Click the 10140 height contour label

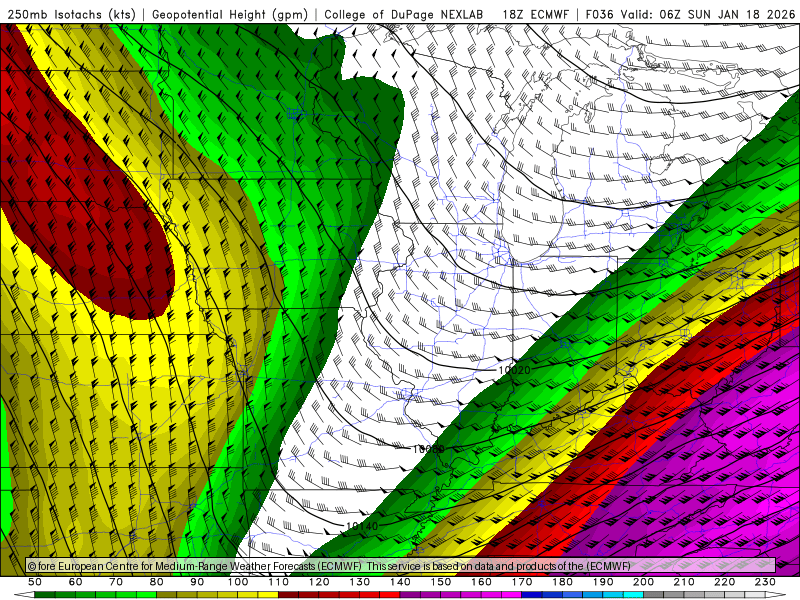click(362, 526)
